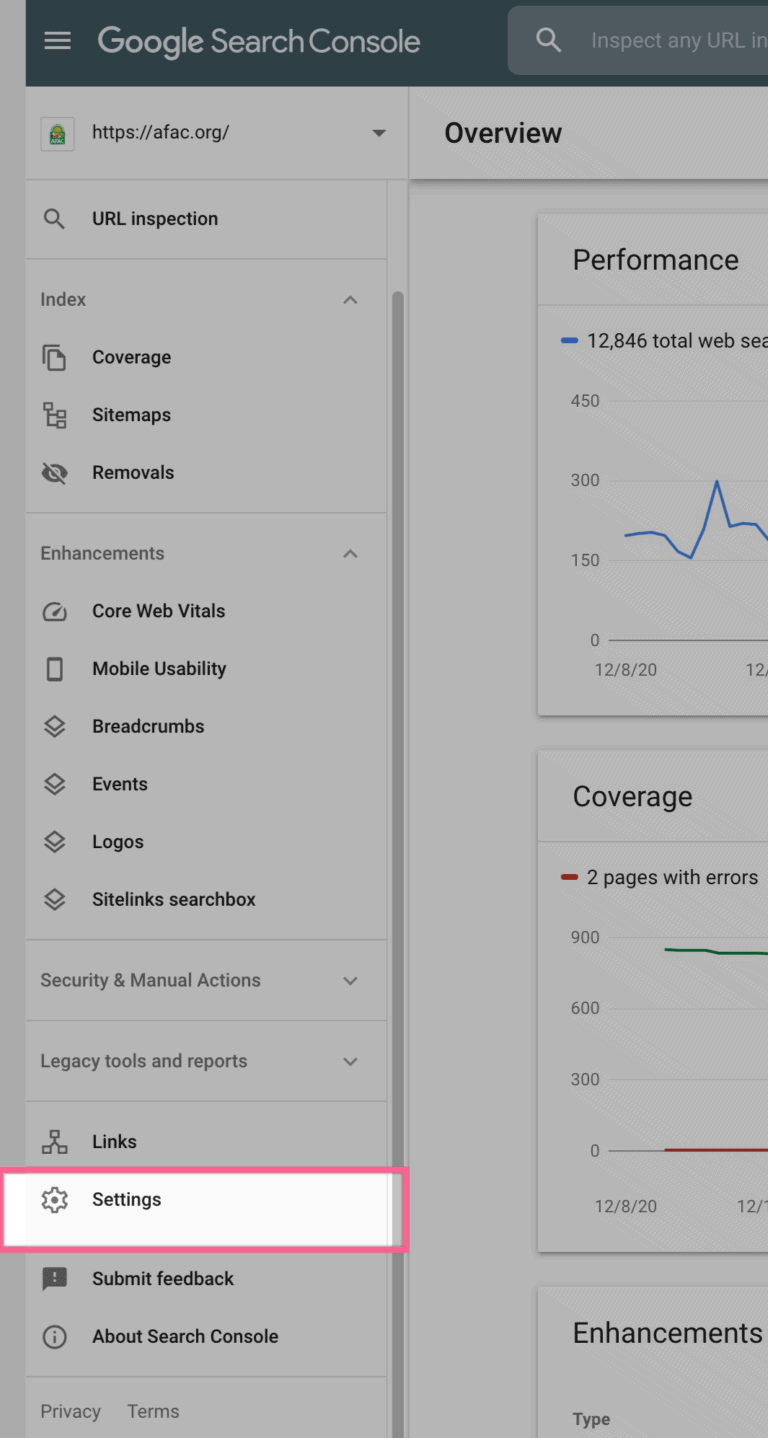Click the About Search Console info icon
Image resolution: width=768 pixels, height=1438 pixels.
tap(55, 1337)
